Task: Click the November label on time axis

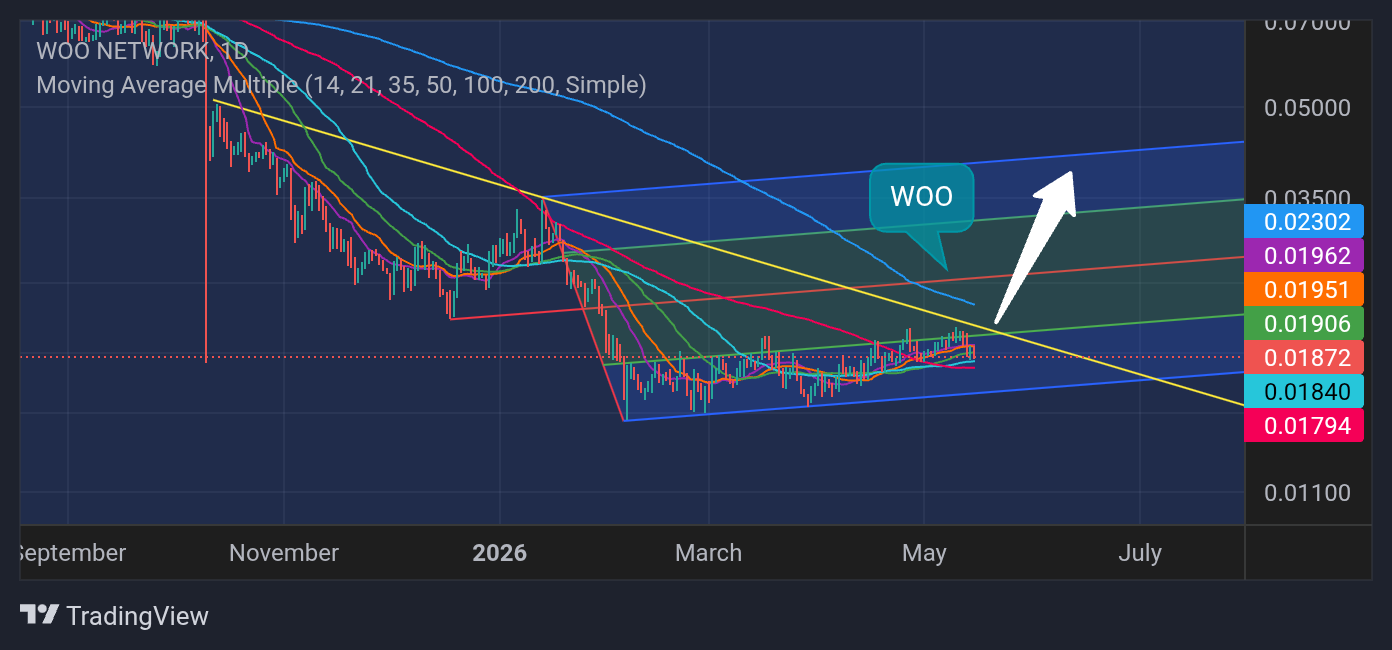Action: click(x=284, y=553)
